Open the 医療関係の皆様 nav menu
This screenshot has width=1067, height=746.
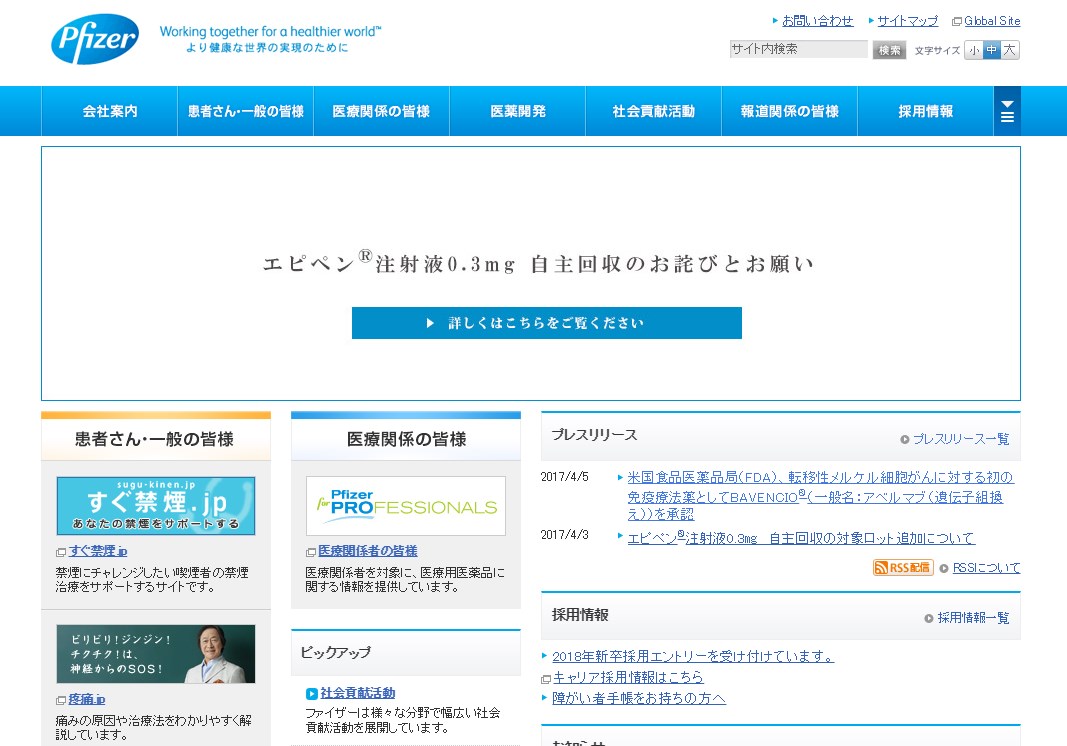click(381, 111)
